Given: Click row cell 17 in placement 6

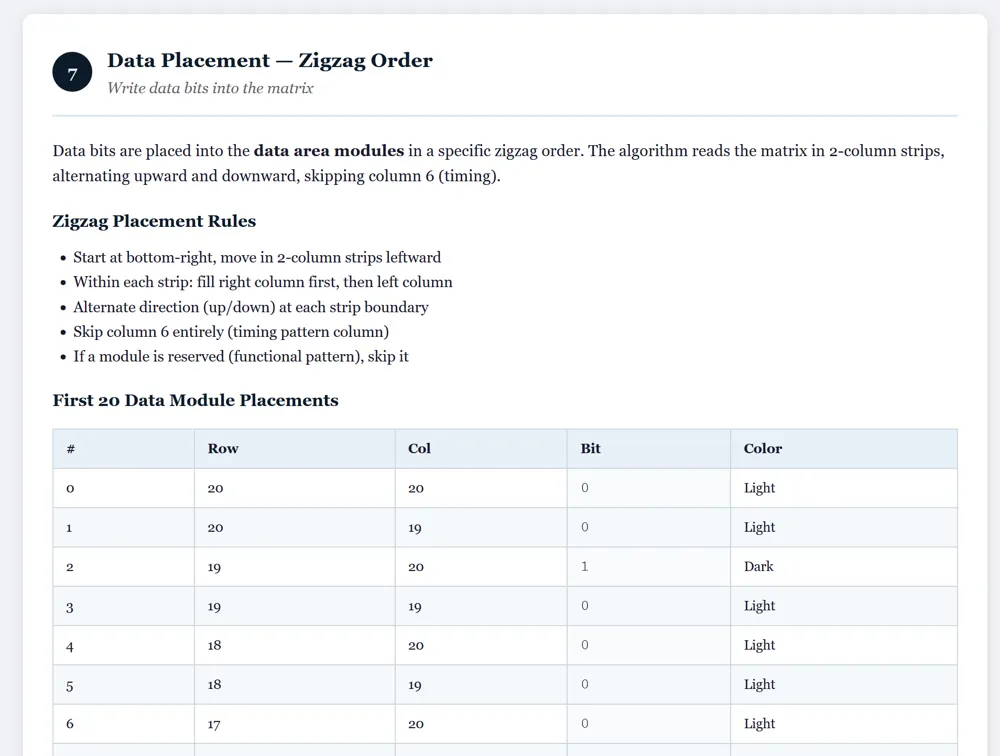Looking at the screenshot, I should [x=295, y=724].
